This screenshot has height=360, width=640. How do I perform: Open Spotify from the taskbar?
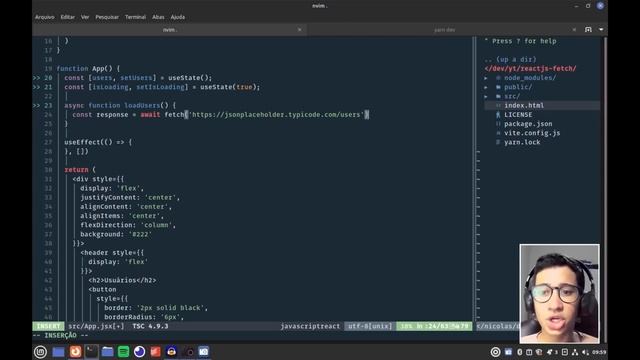click(123, 351)
